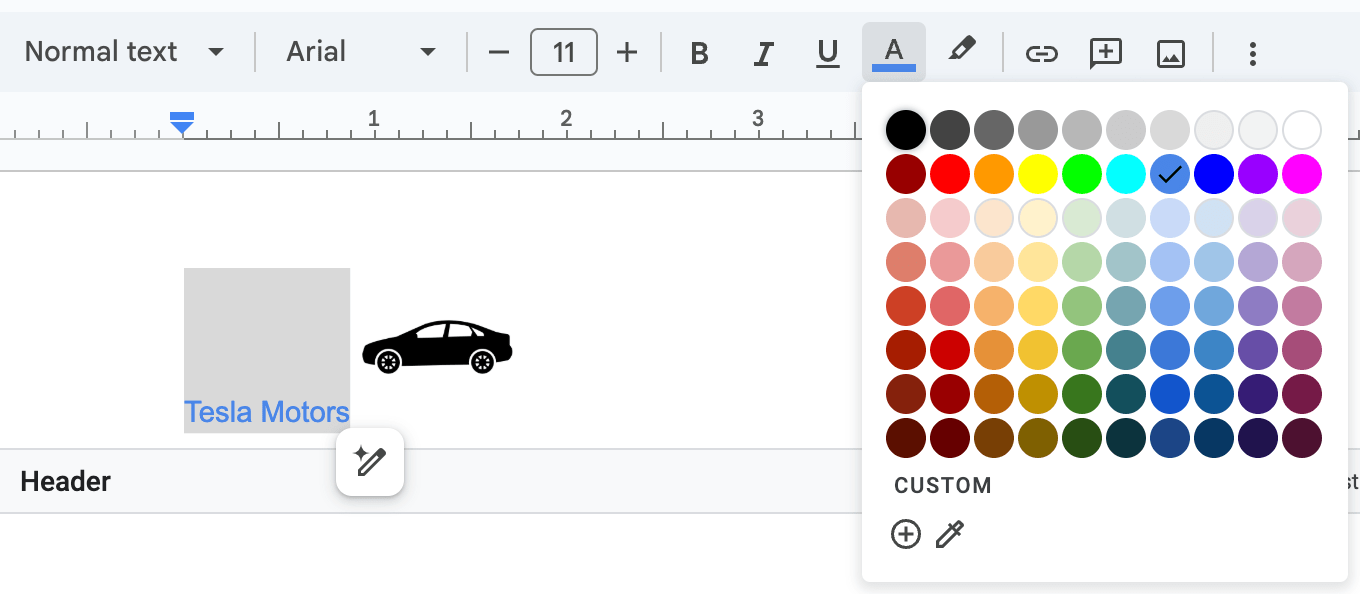Click the AI pencil suggestion button
1360x594 pixels.
(x=370, y=461)
